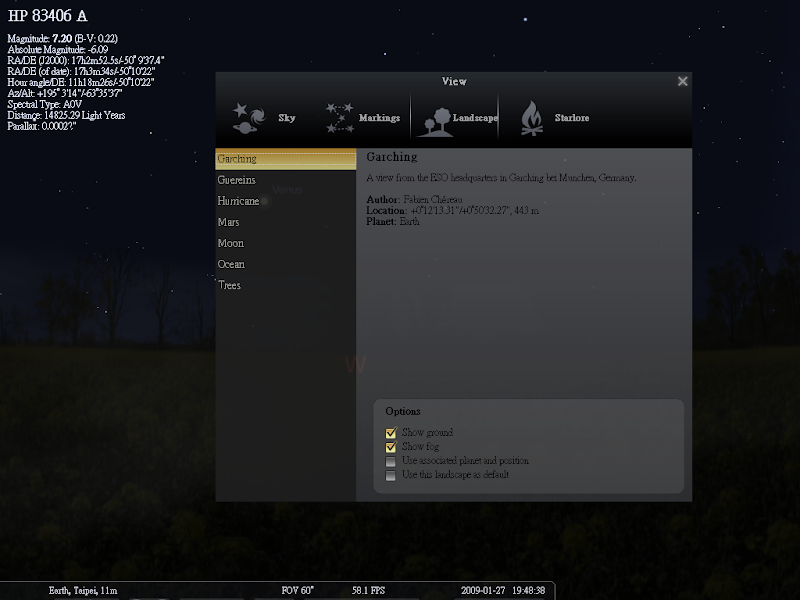
Task: Uncheck Show fog option
Action: [391, 447]
